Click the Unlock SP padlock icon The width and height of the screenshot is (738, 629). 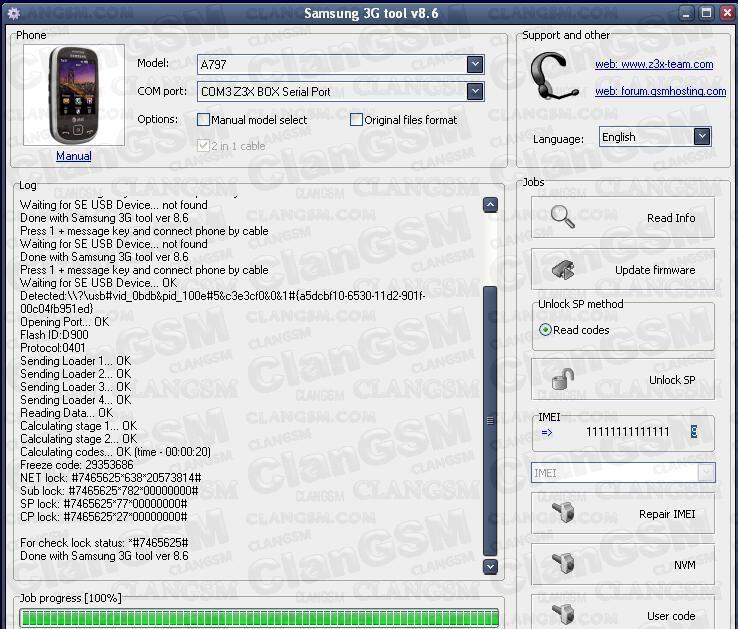(563, 379)
